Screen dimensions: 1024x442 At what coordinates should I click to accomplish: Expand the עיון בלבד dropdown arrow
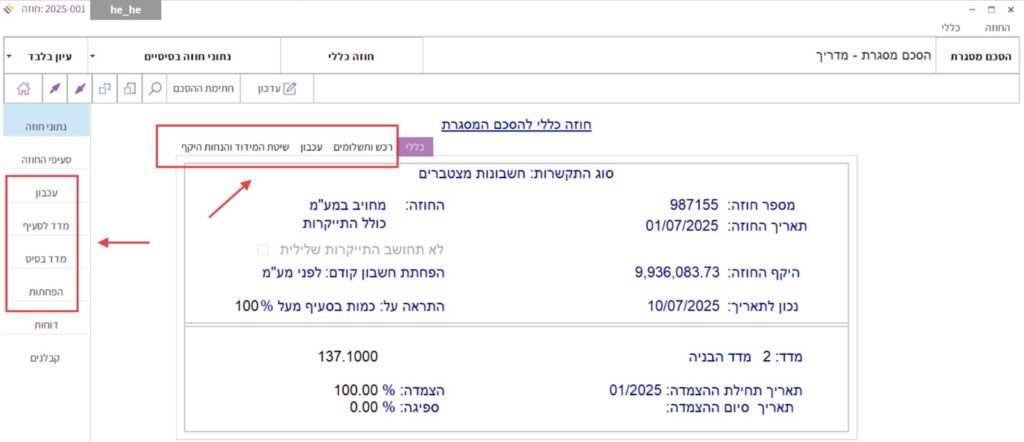coord(9,56)
